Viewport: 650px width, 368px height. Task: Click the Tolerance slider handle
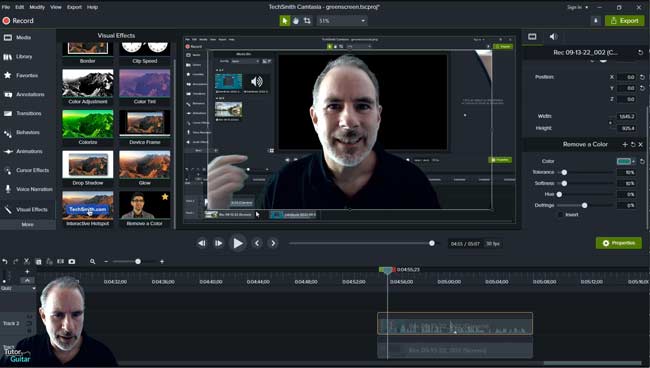pyautogui.click(x=564, y=172)
